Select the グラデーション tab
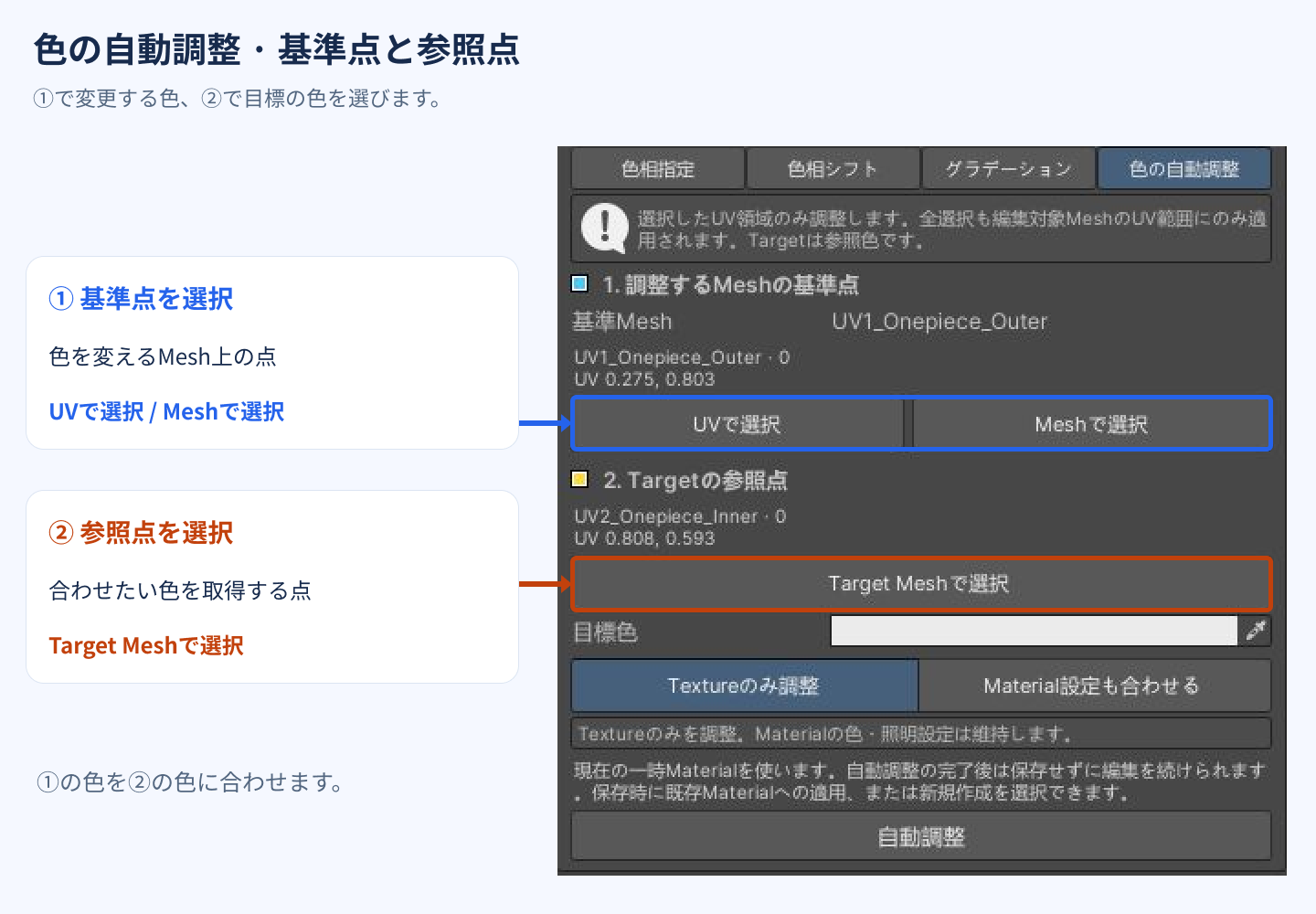The image size is (1316, 914). 1009,169
